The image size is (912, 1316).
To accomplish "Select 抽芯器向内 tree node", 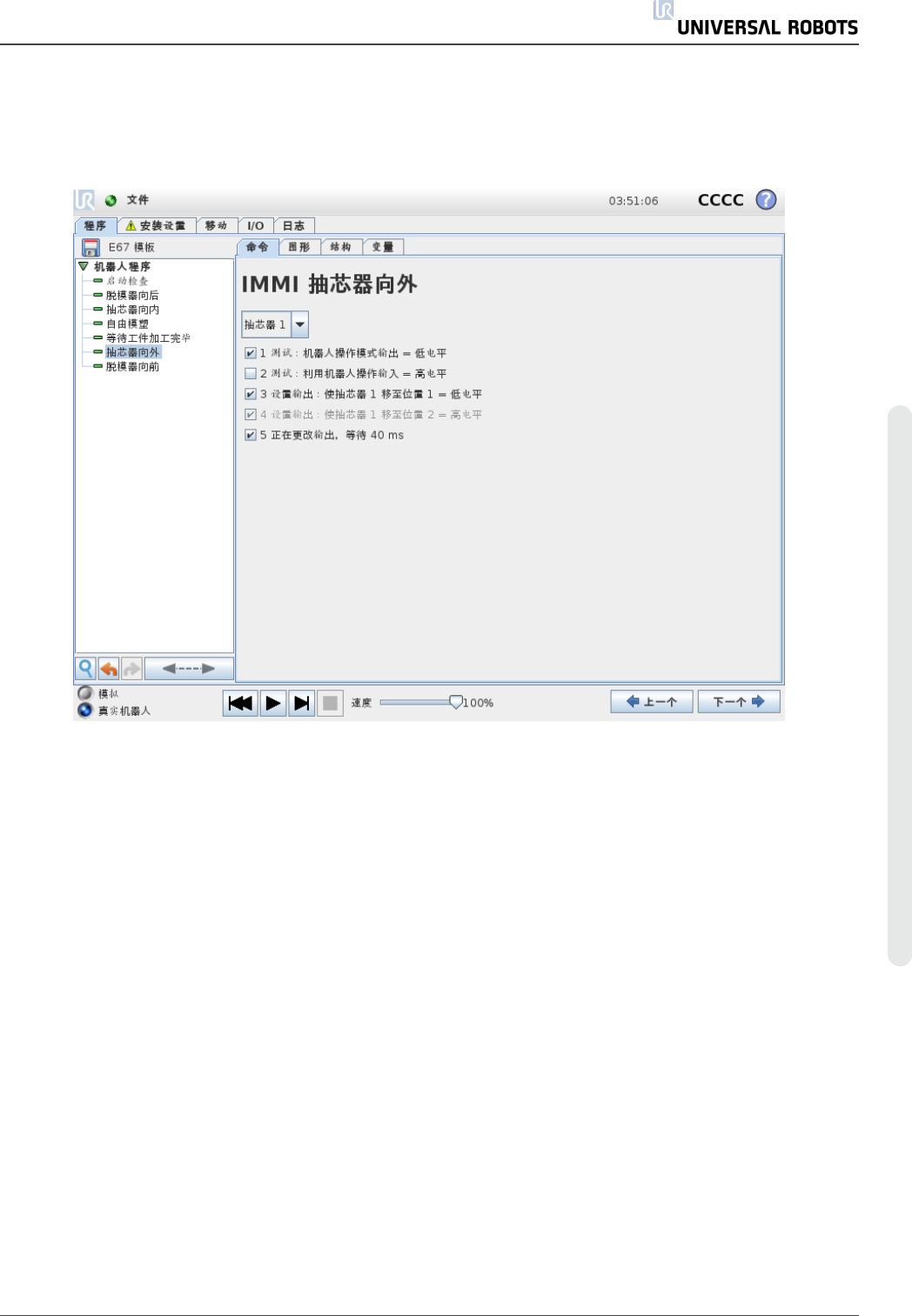I will 132,310.
